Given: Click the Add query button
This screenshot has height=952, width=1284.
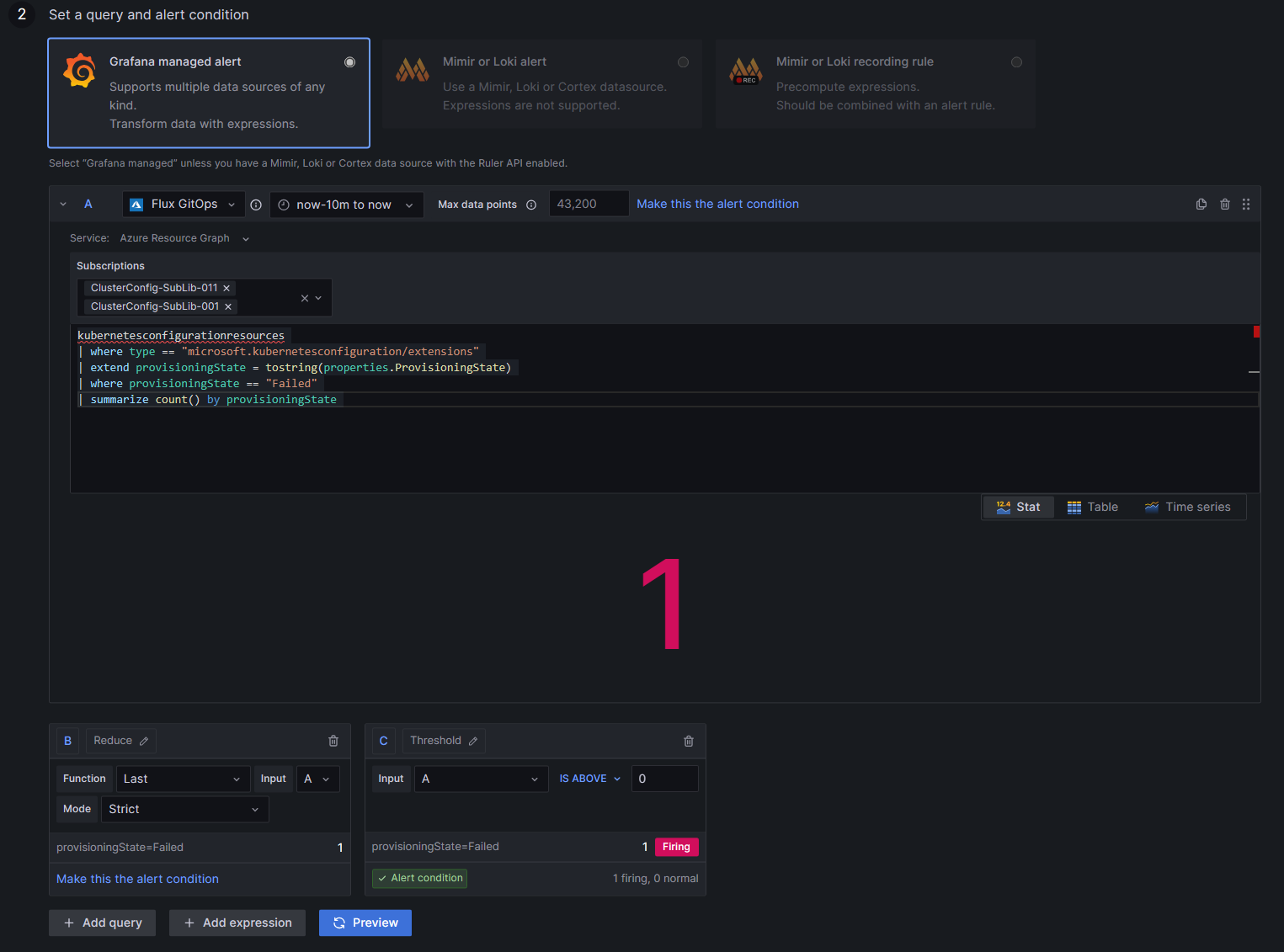Looking at the screenshot, I should 103,923.
